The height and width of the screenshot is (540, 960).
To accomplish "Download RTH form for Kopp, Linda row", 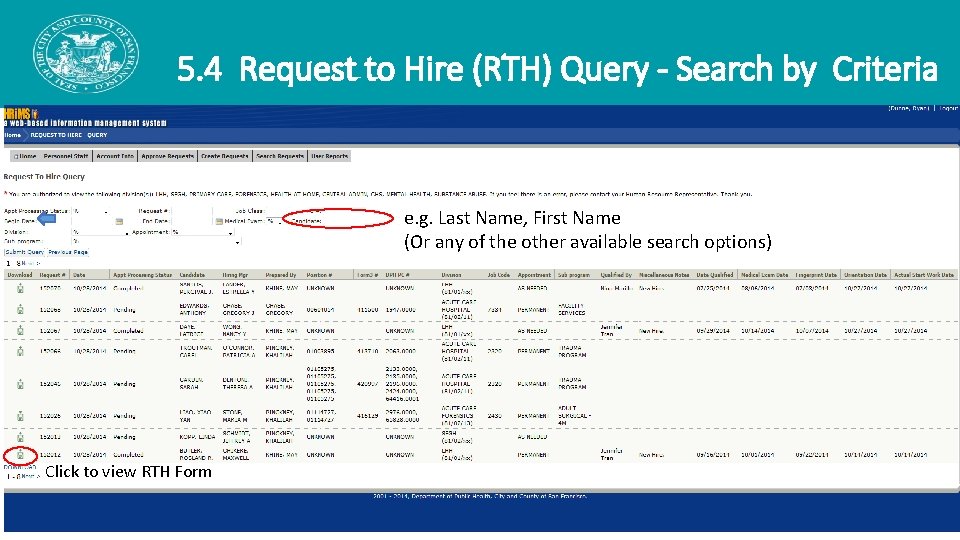I will pyautogui.click(x=20, y=437).
